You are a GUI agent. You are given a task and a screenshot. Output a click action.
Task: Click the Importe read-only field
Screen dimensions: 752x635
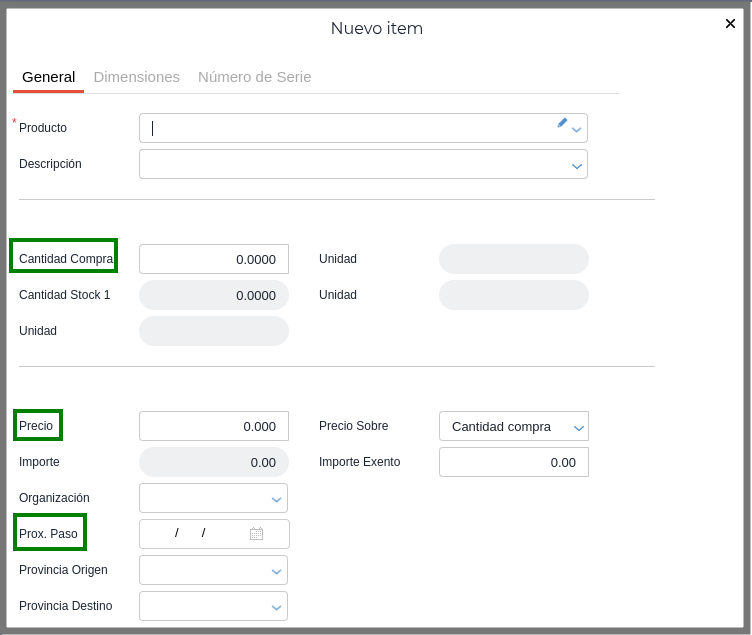click(x=214, y=462)
